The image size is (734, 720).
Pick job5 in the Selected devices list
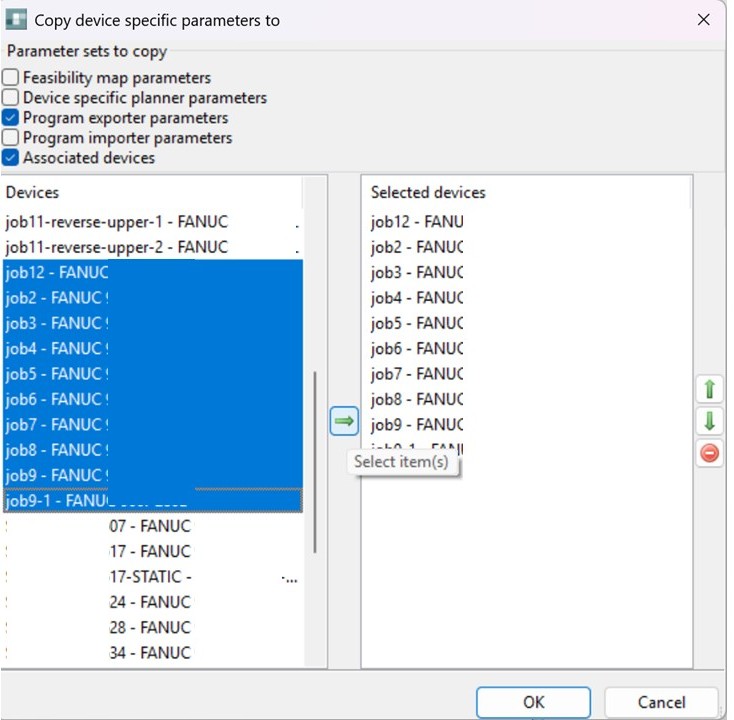pyautogui.click(x=416, y=323)
